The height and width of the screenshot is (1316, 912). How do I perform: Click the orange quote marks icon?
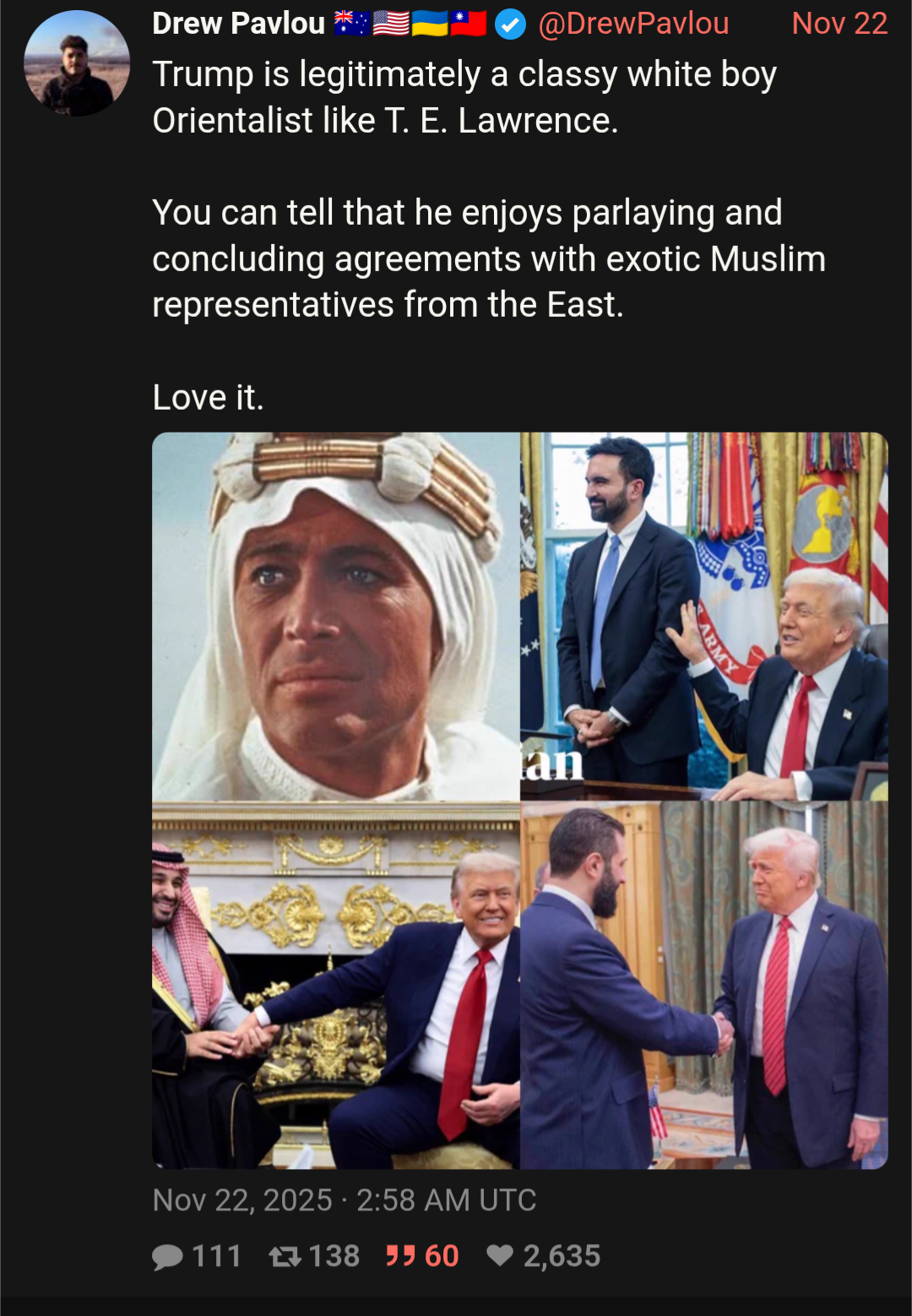(x=400, y=1256)
